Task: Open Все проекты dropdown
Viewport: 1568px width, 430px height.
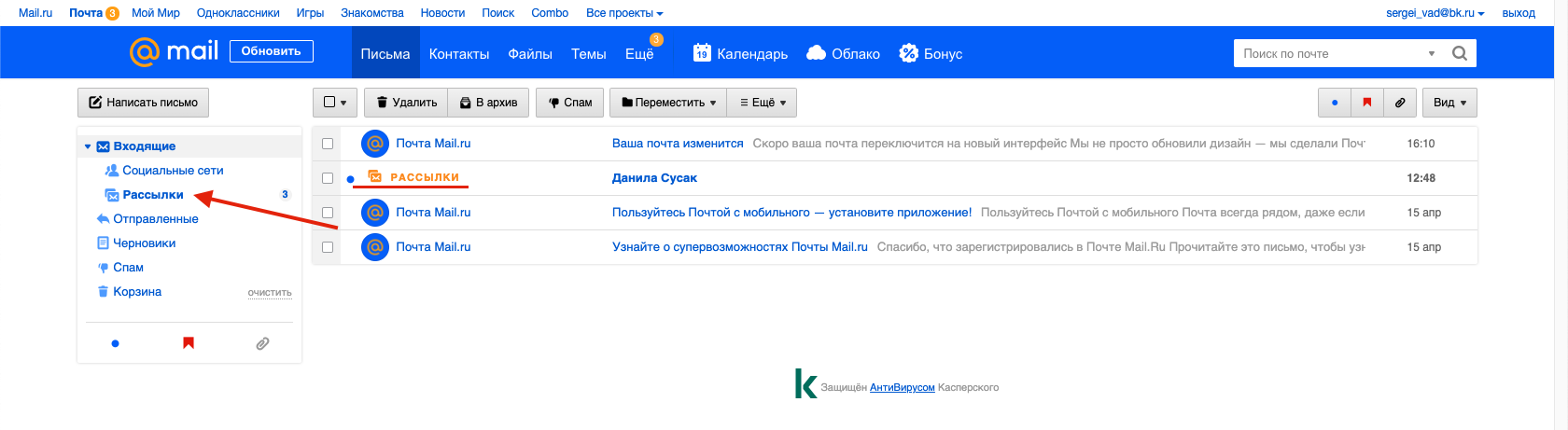Action: (624, 13)
